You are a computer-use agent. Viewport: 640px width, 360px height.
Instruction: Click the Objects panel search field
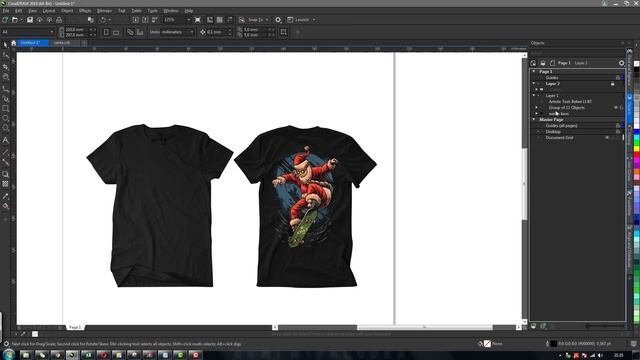pos(577,53)
